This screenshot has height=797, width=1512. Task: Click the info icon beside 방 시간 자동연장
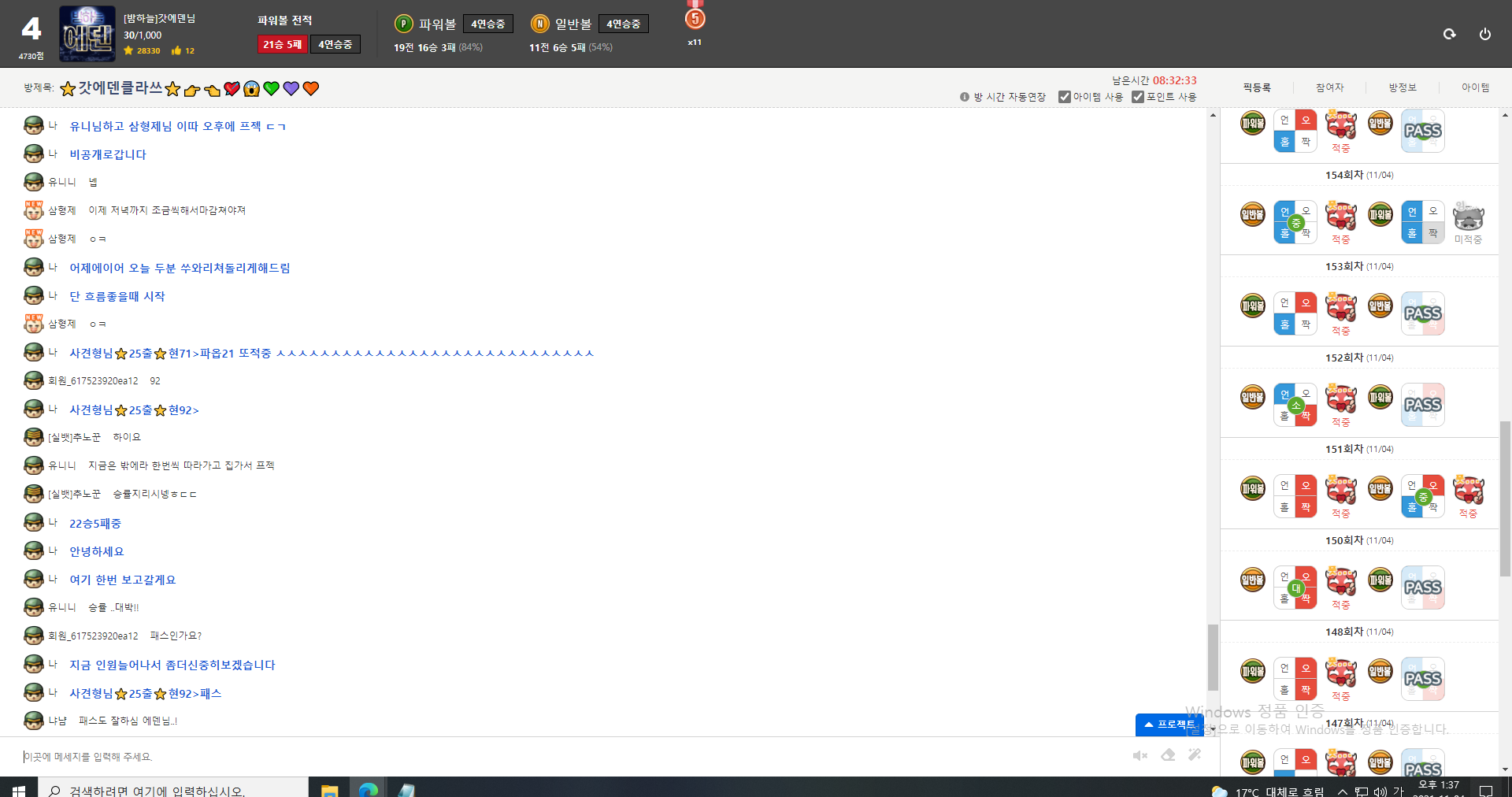point(965,97)
